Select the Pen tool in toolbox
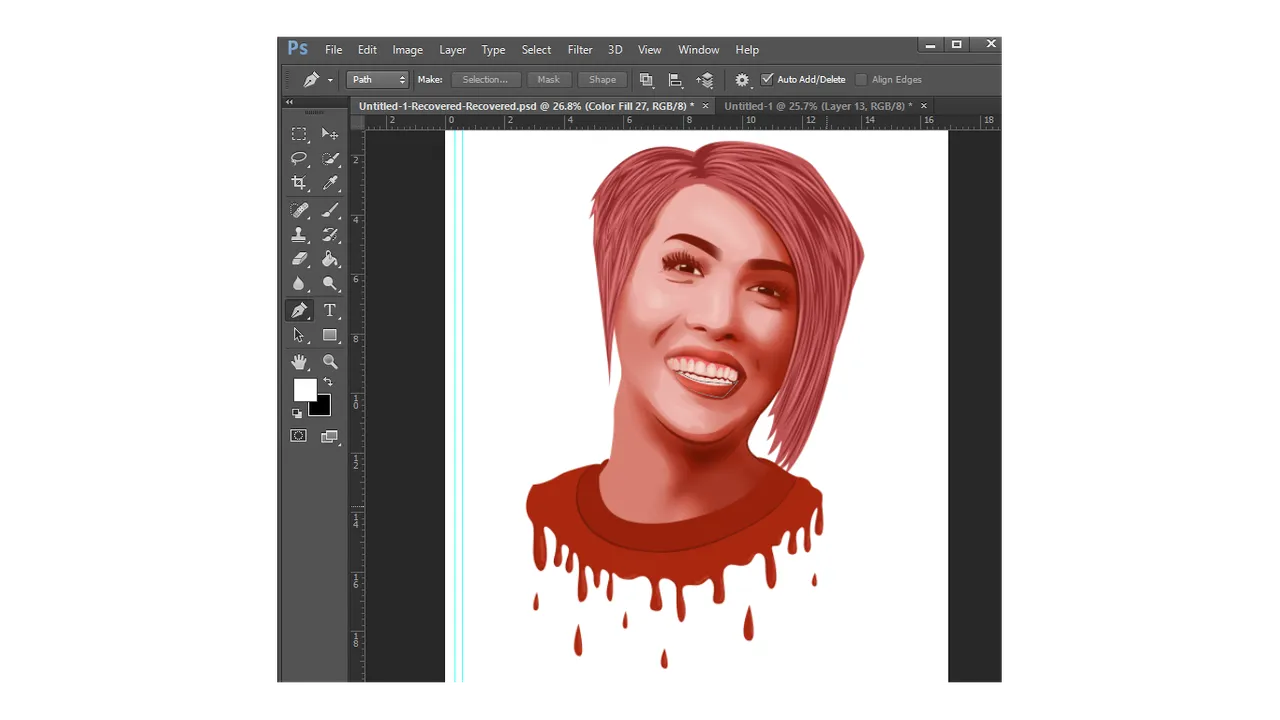1280x720 pixels. click(299, 311)
